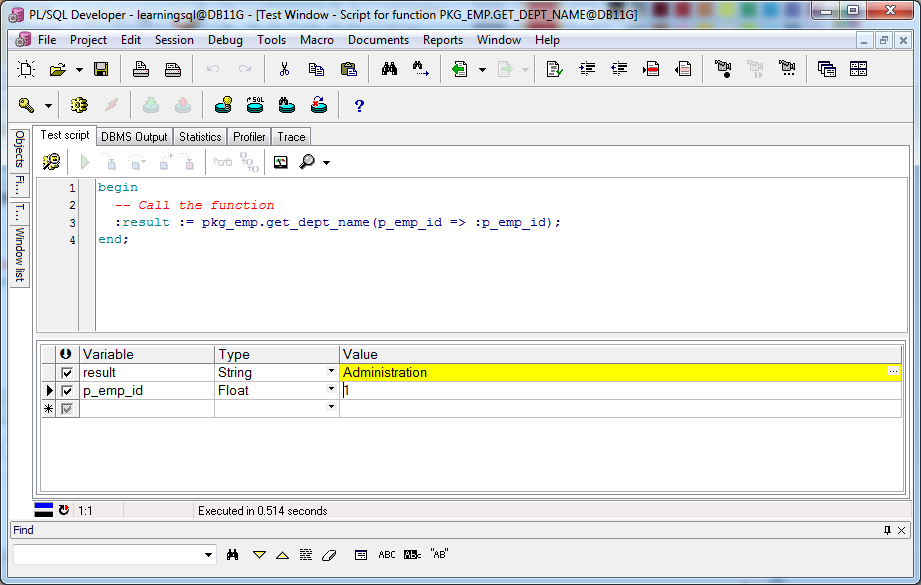Screen dimensions: 921x585
Task: Switch to the Statistics tab
Action: pyautogui.click(x=200, y=137)
